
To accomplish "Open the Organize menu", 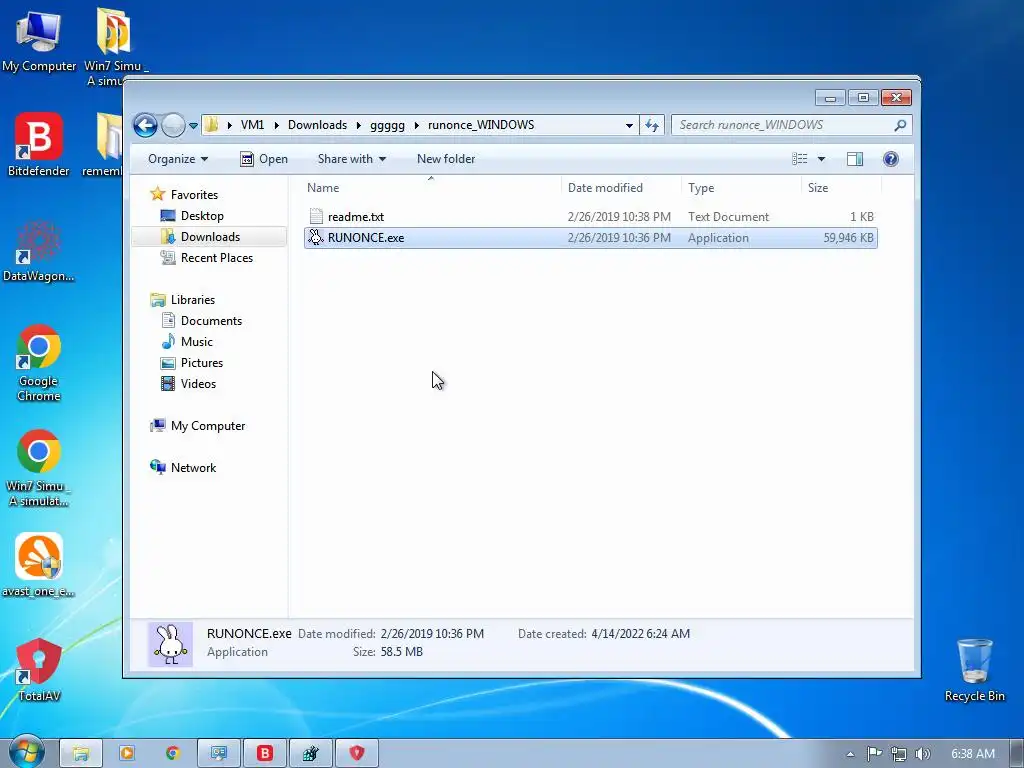I will (x=178, y=159).
